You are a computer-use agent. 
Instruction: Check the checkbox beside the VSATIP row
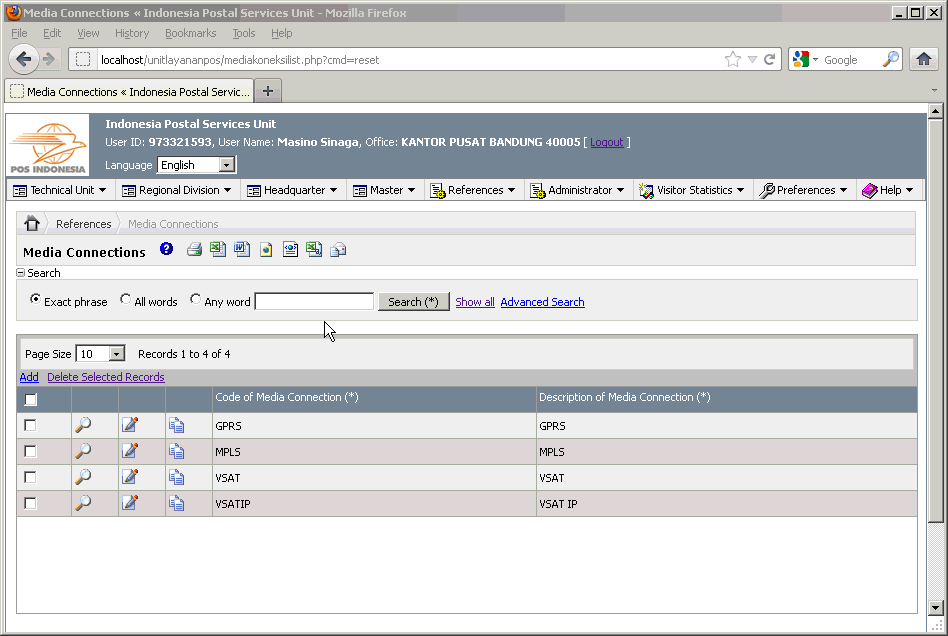tap(30, 503)
